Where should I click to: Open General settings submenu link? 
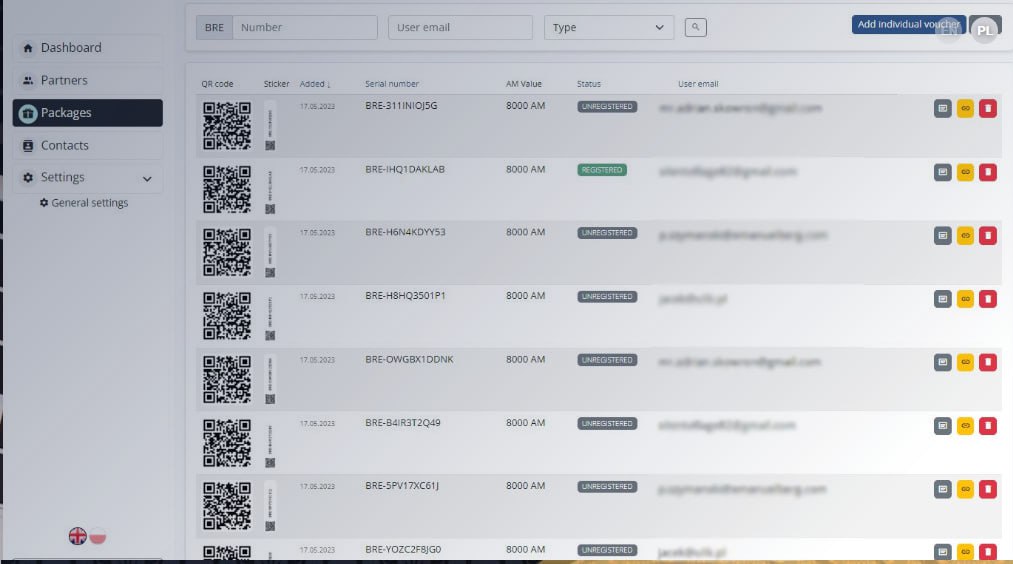click(89, 203)
